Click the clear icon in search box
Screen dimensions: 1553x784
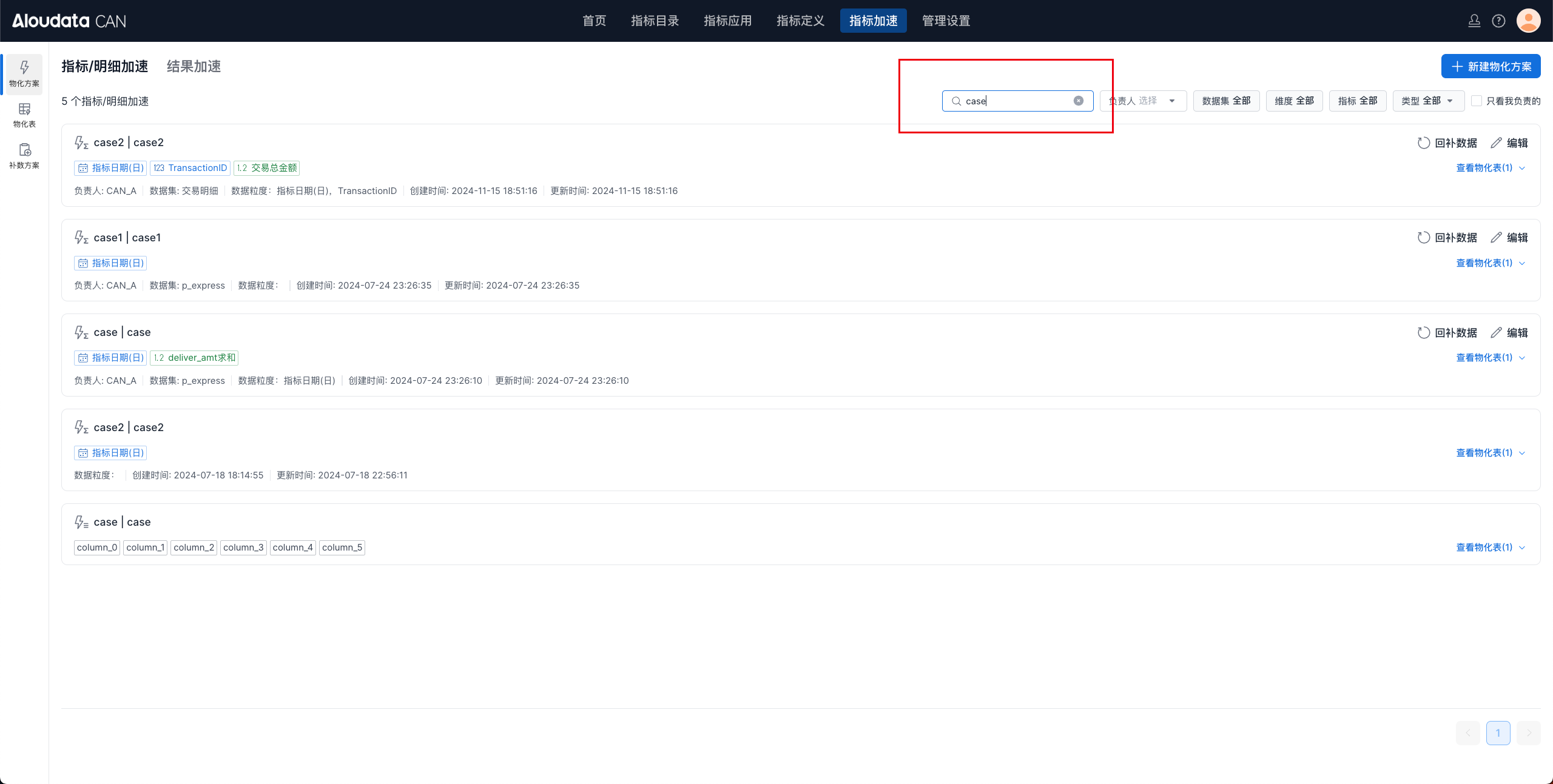pyautogui.click(x=1078, y=101)
